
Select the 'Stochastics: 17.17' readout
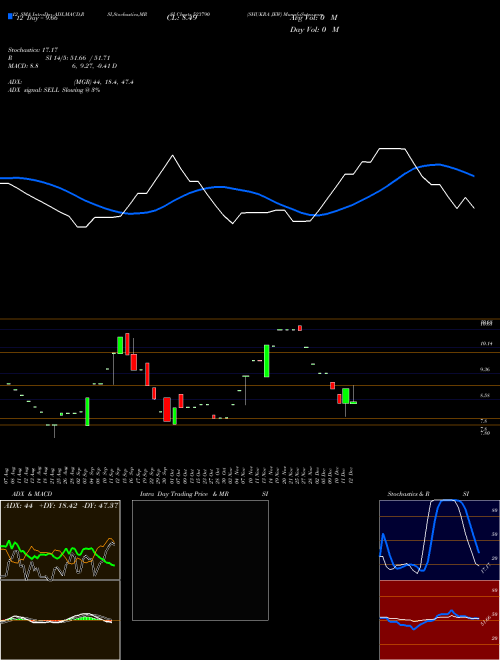pyautogui.click(x=32, y=50)
